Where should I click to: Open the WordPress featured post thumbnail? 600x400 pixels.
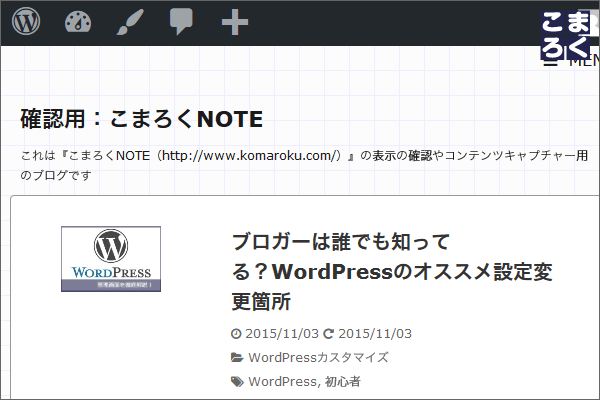(x=111, y=259)
